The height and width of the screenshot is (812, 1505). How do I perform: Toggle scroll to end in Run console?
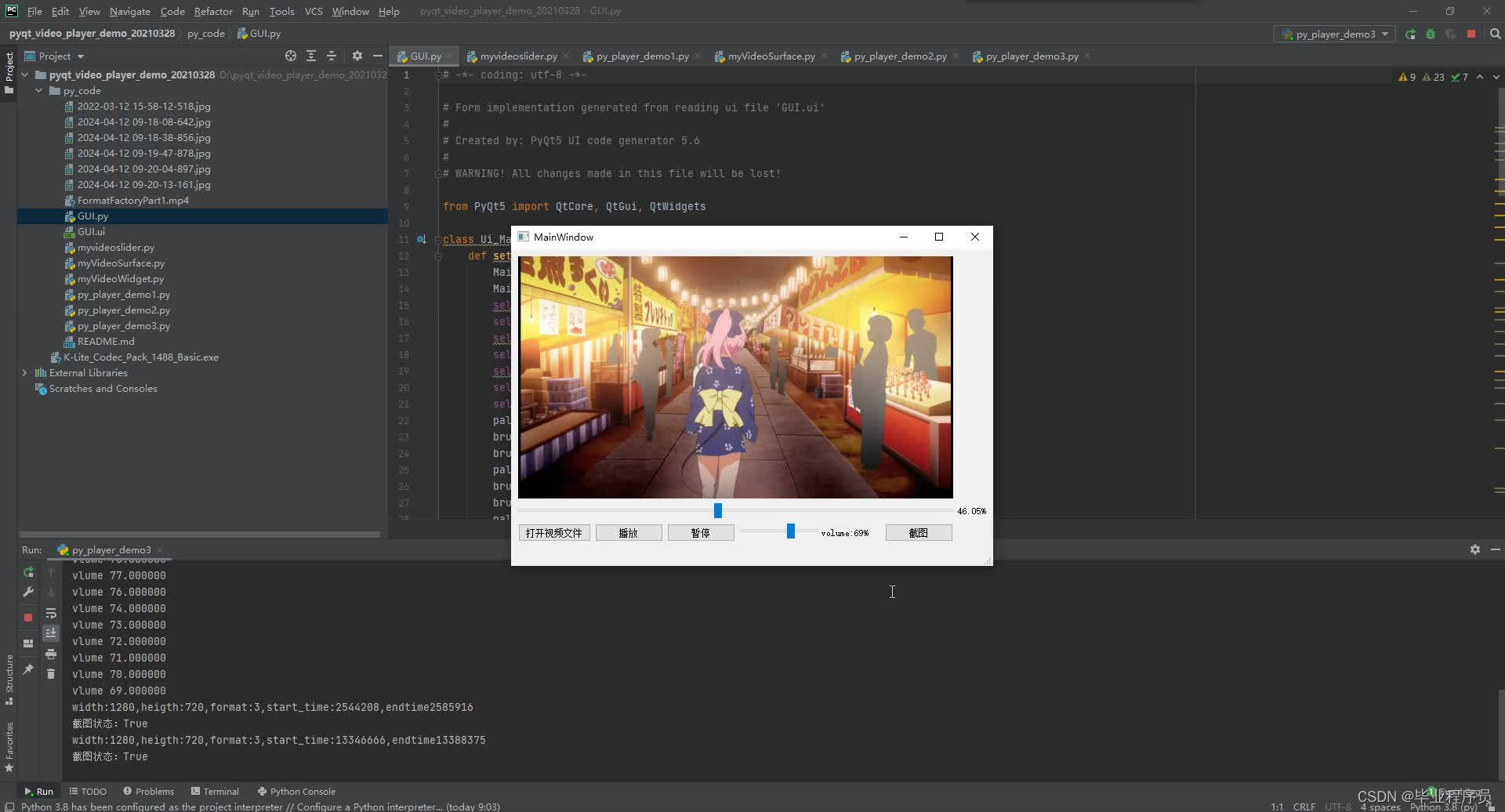[51, 633]
